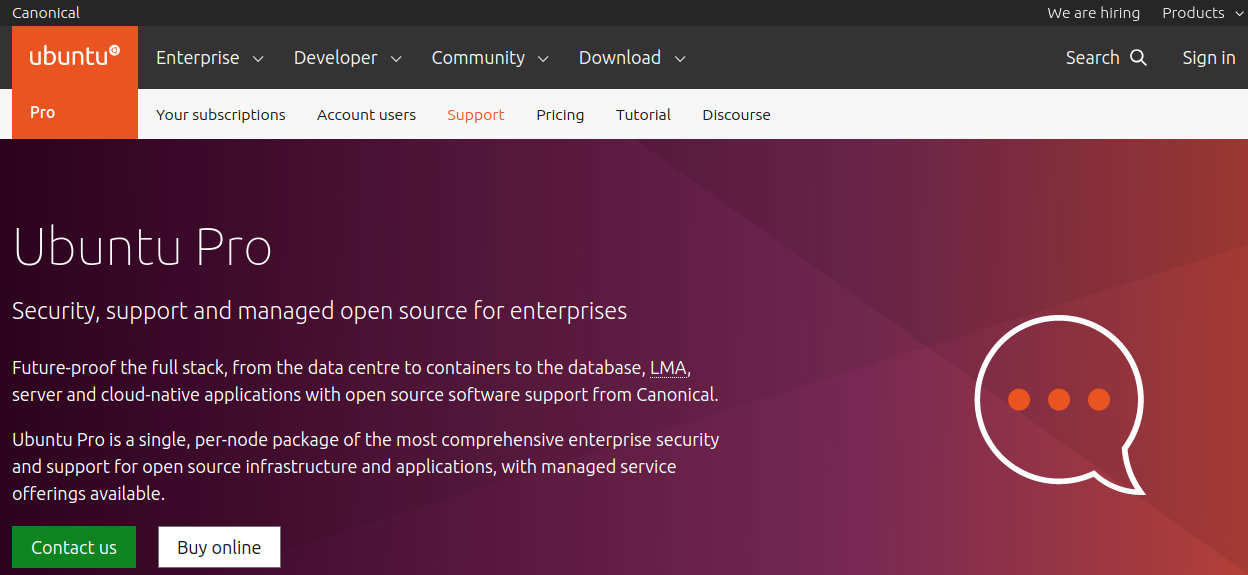Select the Support tab
Image resolution: width=1248 pixels, height=575 pixels.
[476, 115]
